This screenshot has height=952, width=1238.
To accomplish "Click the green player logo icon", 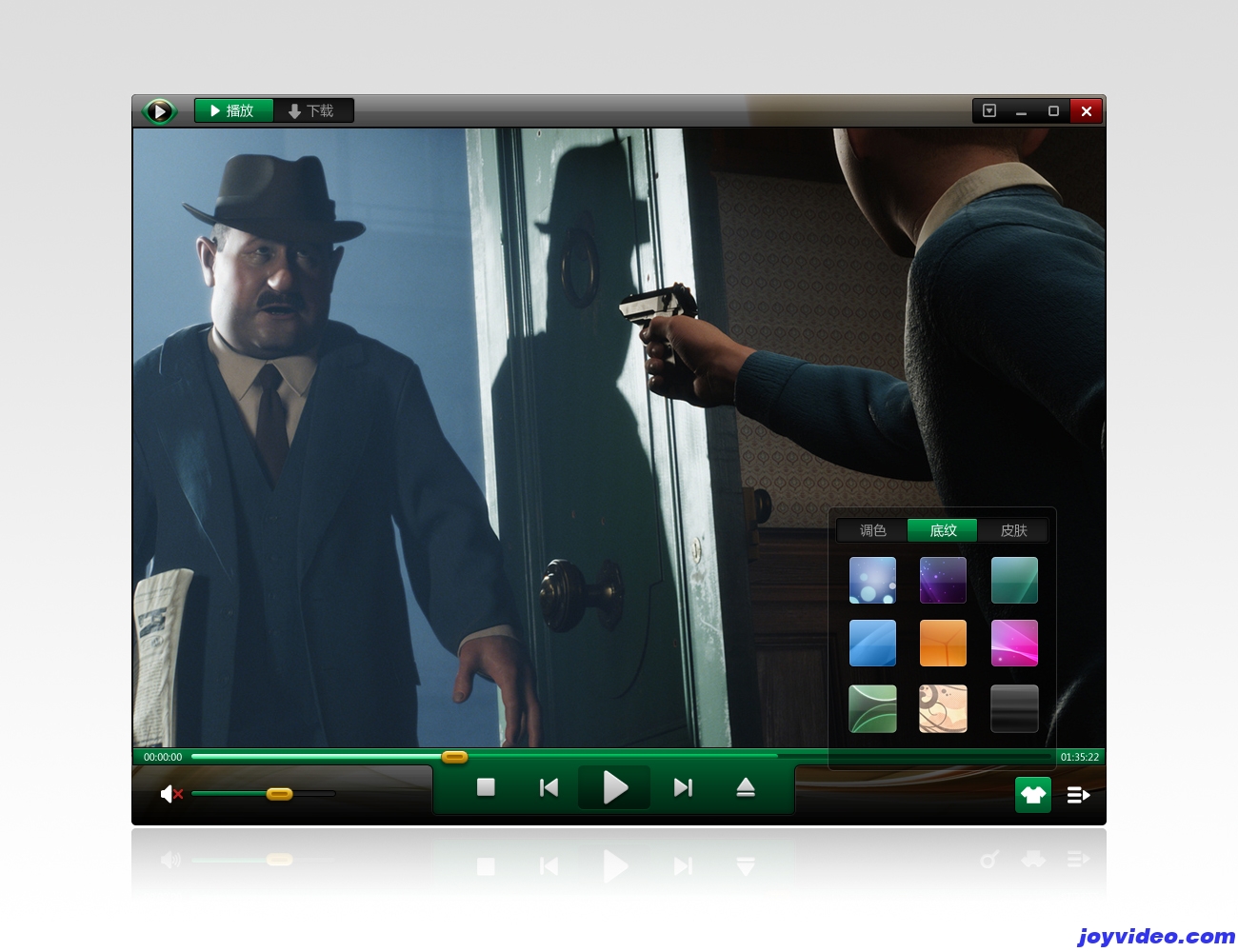I will coord(159,111).
